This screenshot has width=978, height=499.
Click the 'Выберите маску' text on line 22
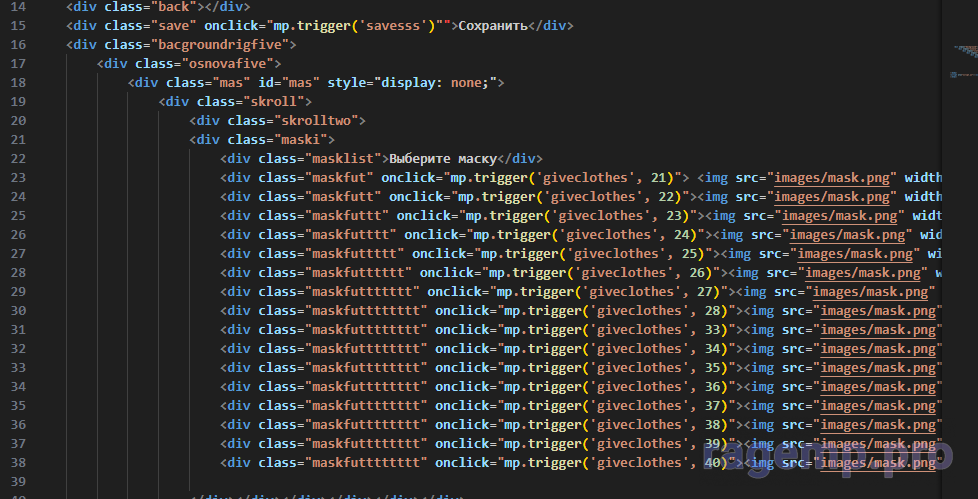443,158
